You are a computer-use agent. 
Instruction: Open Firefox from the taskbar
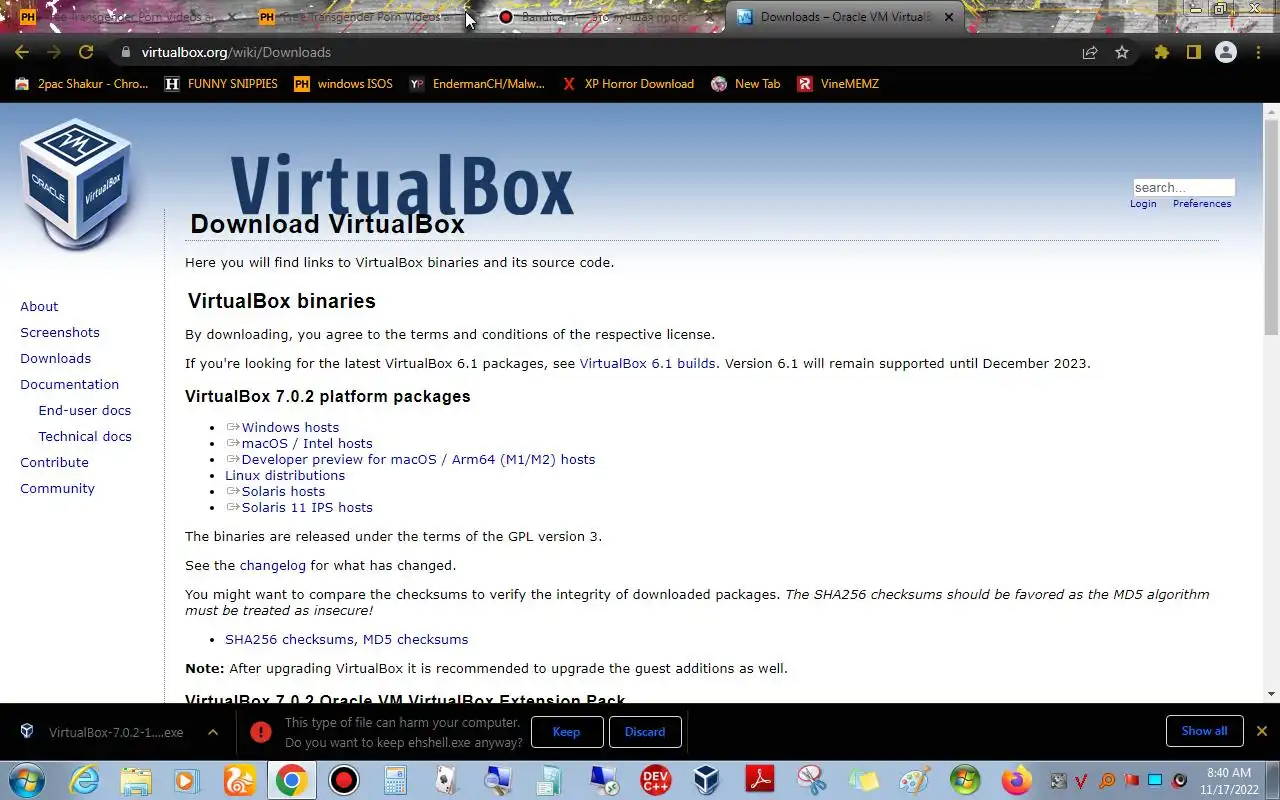1017,780
